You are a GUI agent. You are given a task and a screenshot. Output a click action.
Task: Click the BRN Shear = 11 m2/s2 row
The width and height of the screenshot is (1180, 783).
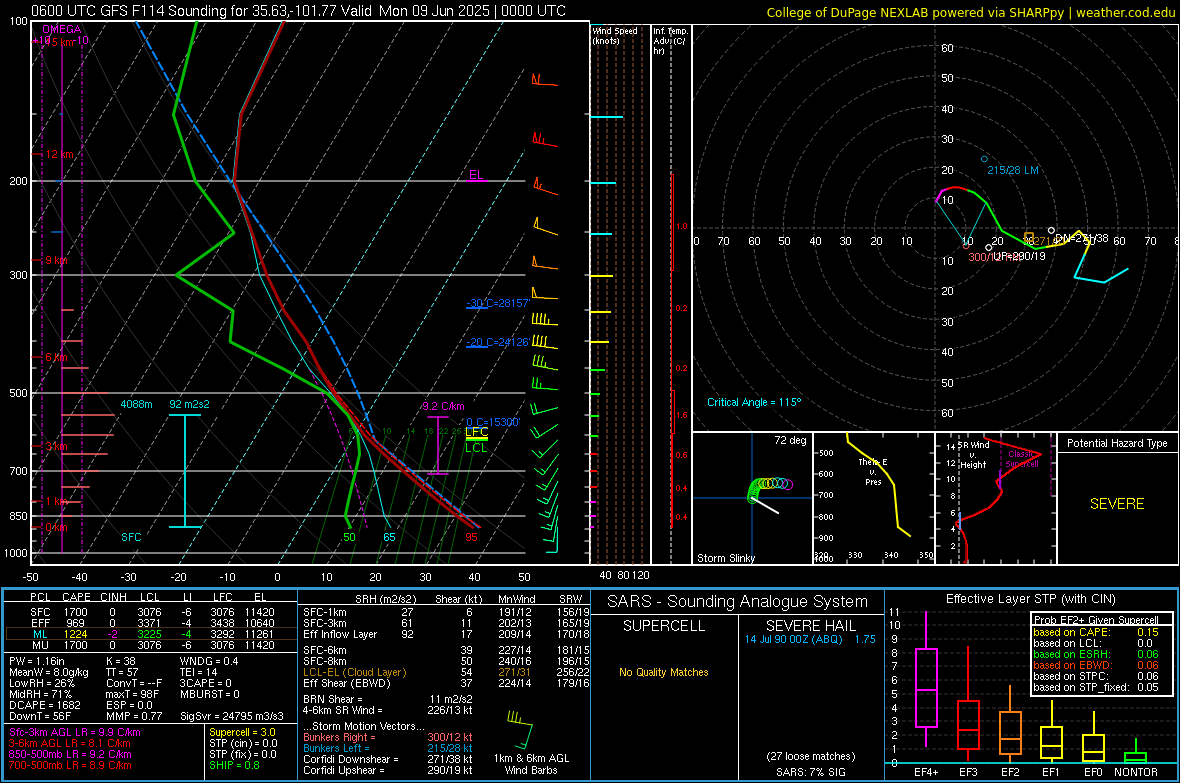(x=388, y=699)
